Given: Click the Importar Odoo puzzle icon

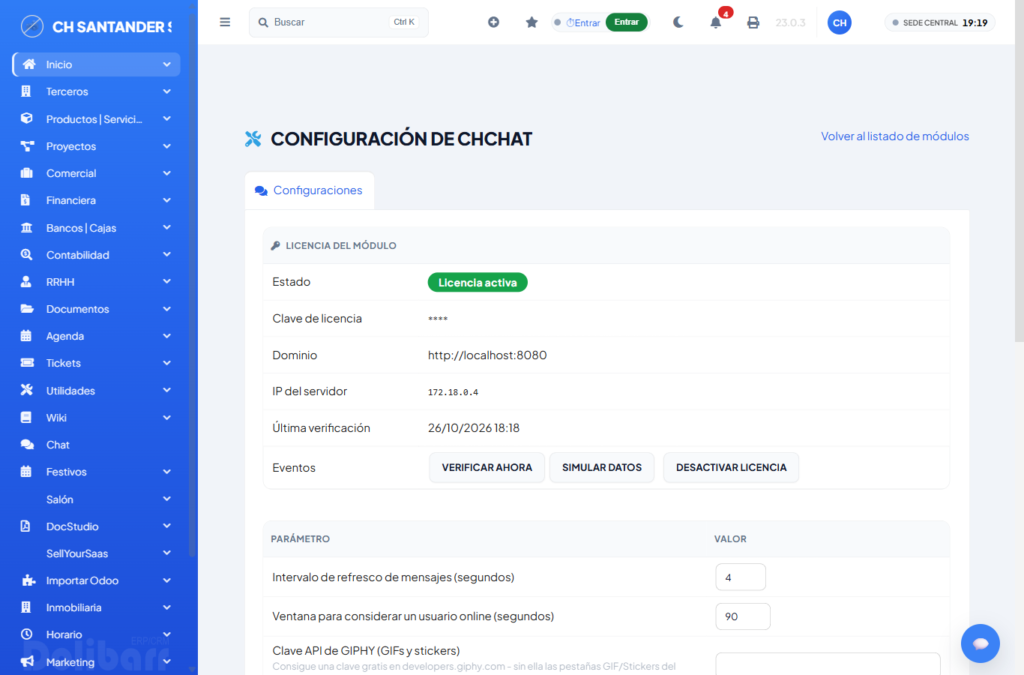Looking at the screenshot, I should click(x=27, y=580).
